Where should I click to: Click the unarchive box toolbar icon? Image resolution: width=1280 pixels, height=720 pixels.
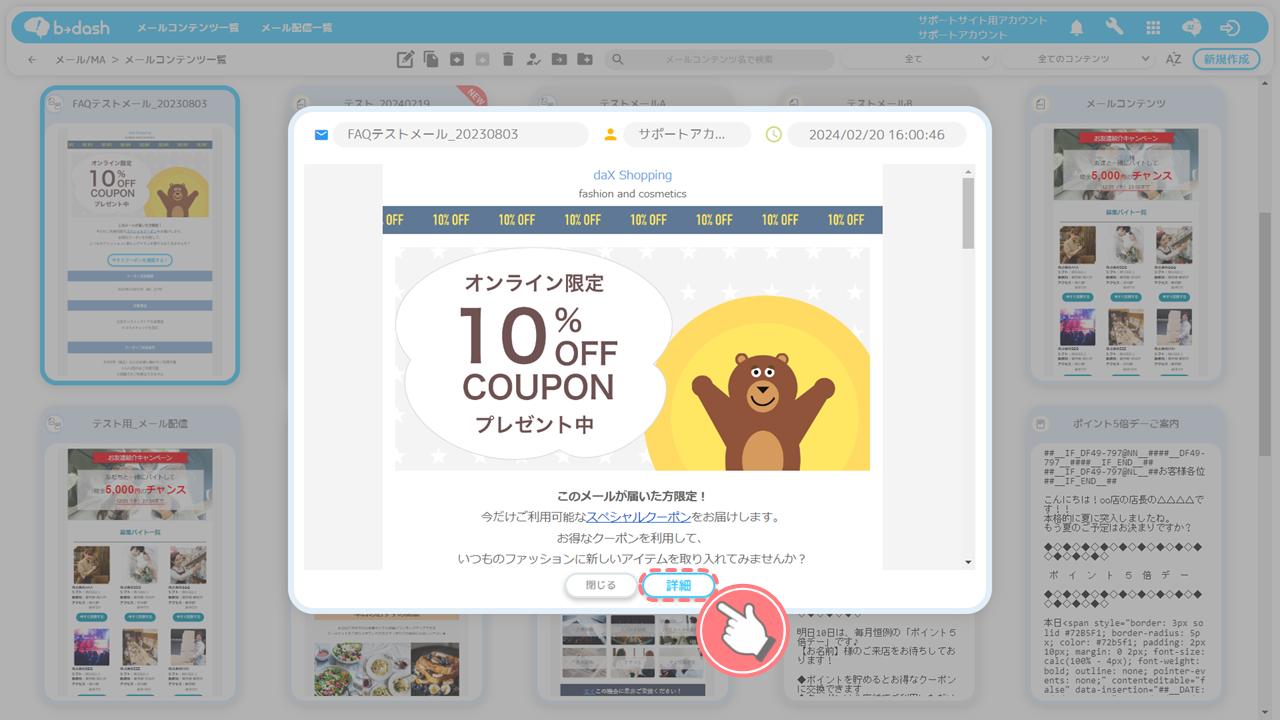[482, 60]
